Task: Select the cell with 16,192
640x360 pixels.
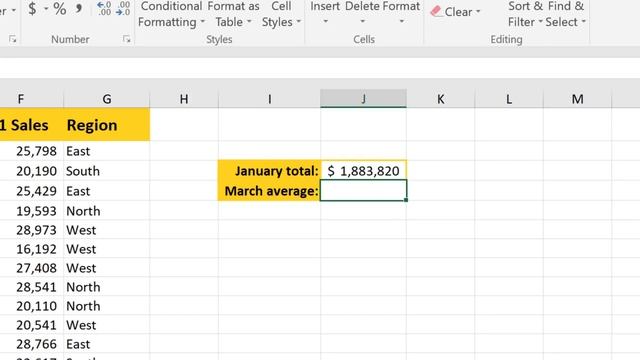Action: tap(32, 249)
